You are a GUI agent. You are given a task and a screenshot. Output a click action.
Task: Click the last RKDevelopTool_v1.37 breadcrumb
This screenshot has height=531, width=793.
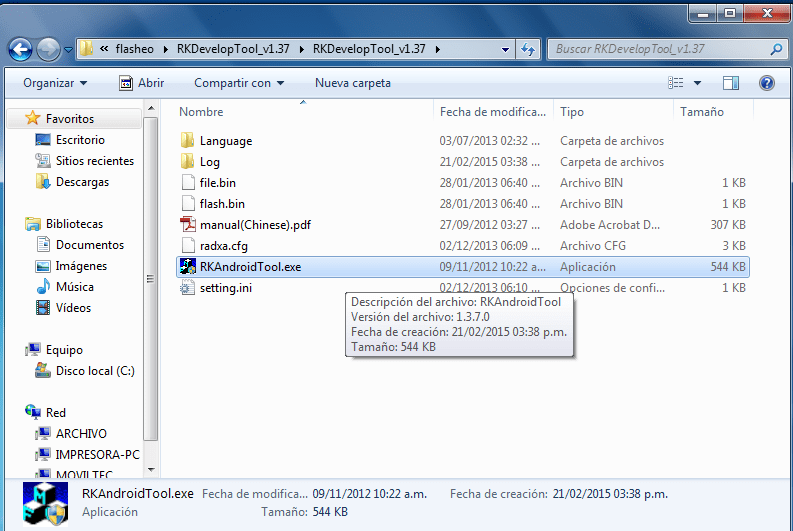pyautogui.click(x=369, y=49)
